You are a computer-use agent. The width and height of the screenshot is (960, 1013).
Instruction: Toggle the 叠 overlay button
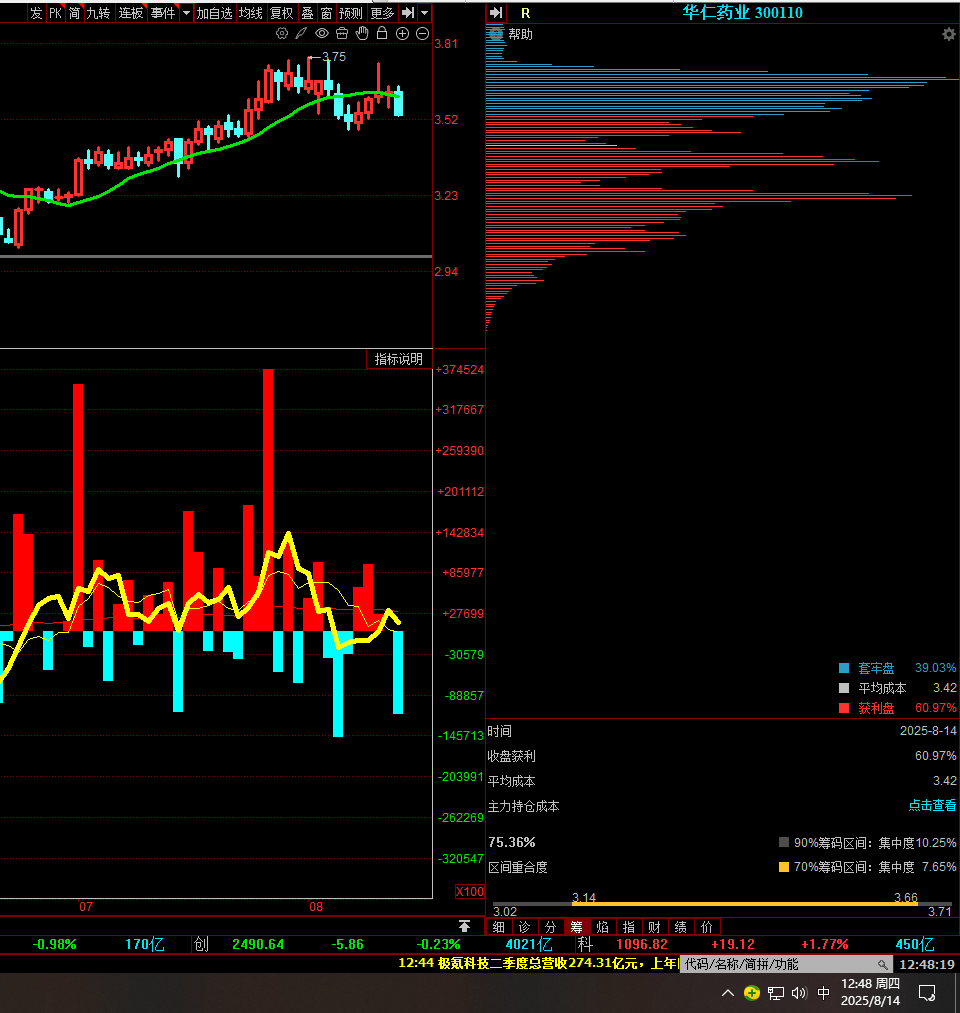click(x=308, y=13)
